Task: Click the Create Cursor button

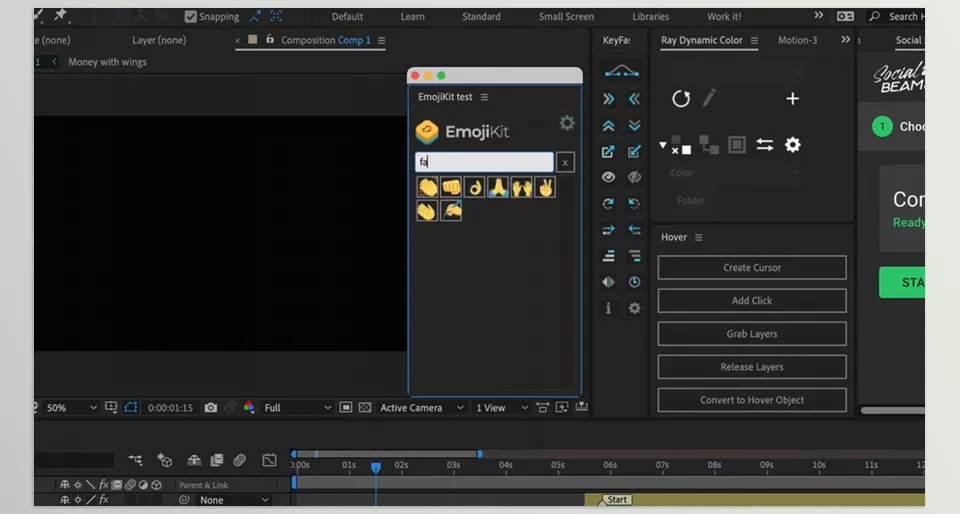Action: click(x=752, y=267)
